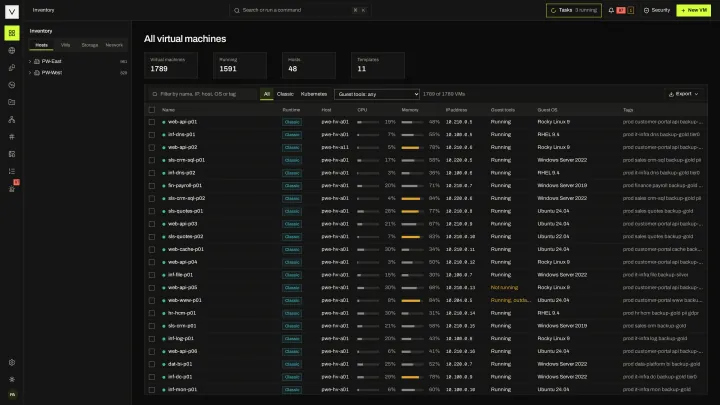
Task: Click the V logo in the corner
Action: 12,11
